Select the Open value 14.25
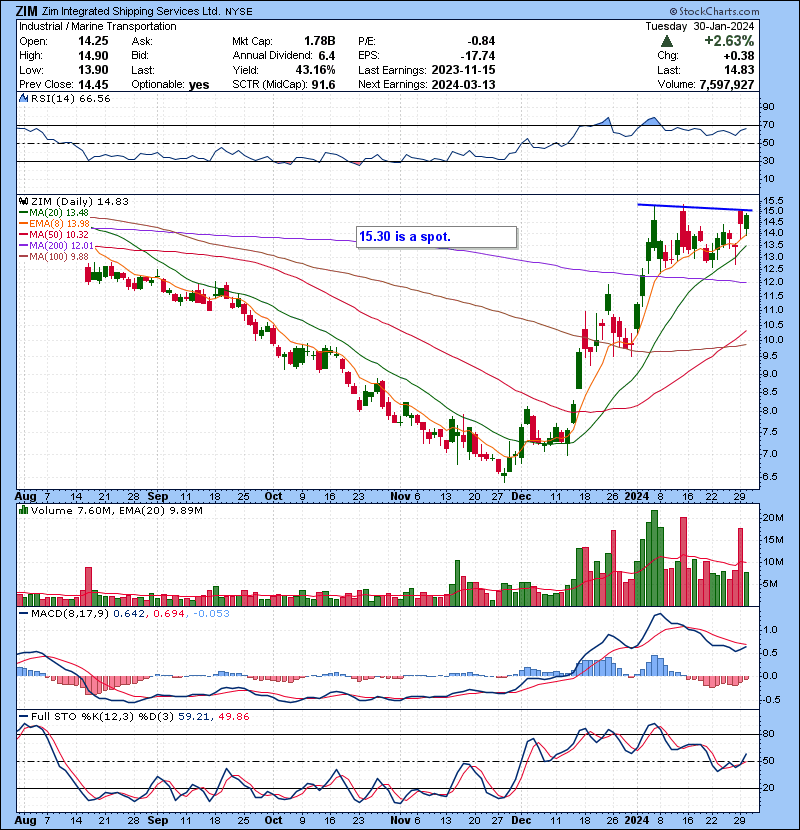This screenshot has height=830, width=800. (x=93, y=41)
